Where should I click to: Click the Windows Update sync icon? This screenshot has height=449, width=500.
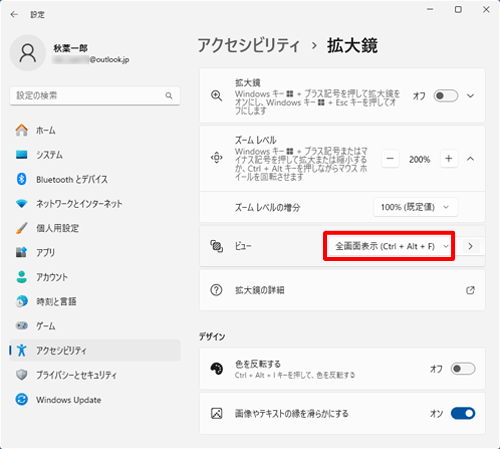(22, 399)
